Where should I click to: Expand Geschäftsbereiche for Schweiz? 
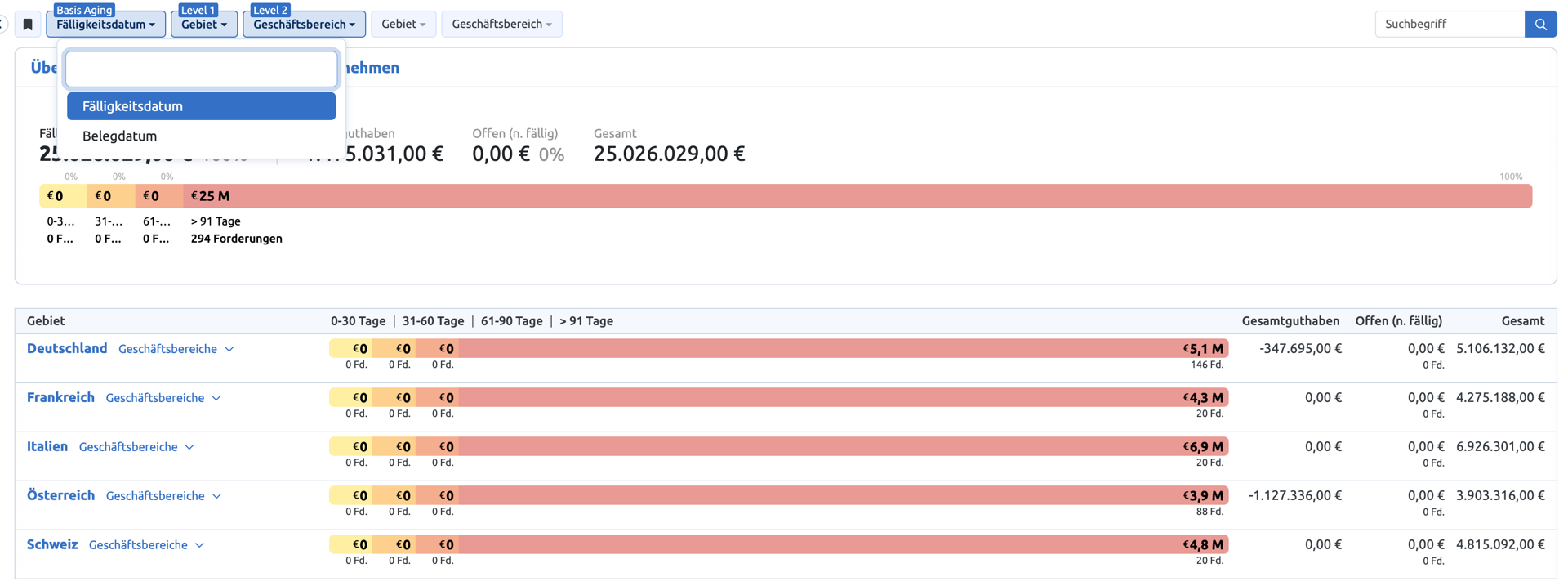click(x=146, y=545)
